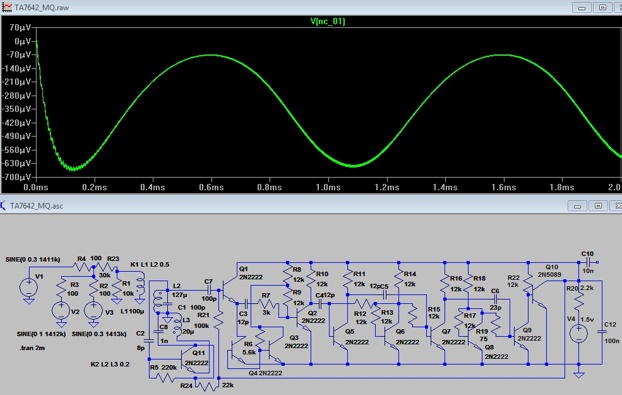
Task: Maximize the TA7642_MQ.raw waveform window
Action: click(602, 8)
